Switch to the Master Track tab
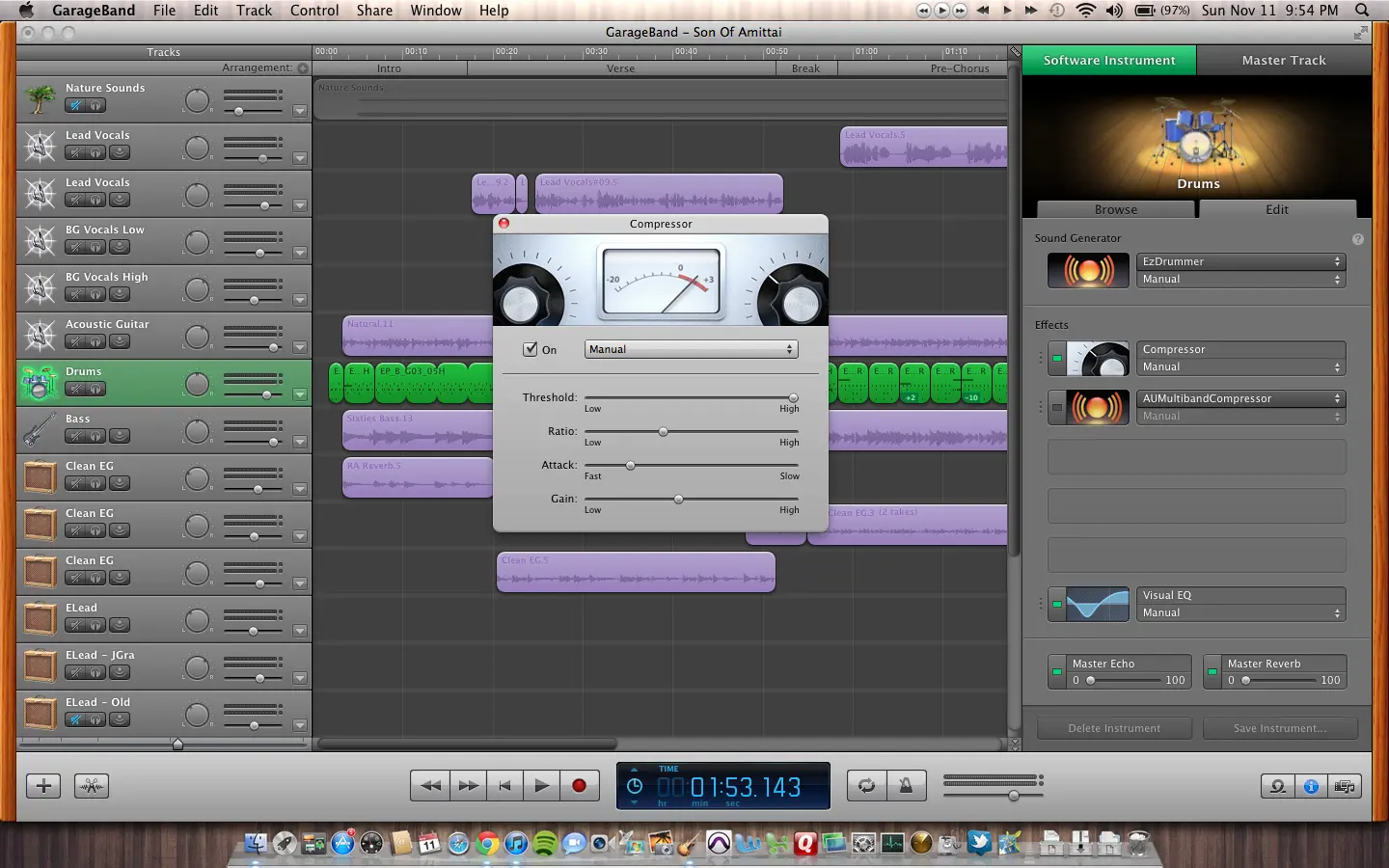Image resolution: width=1389 pixels, height=868 pixels. [1284, 60]
